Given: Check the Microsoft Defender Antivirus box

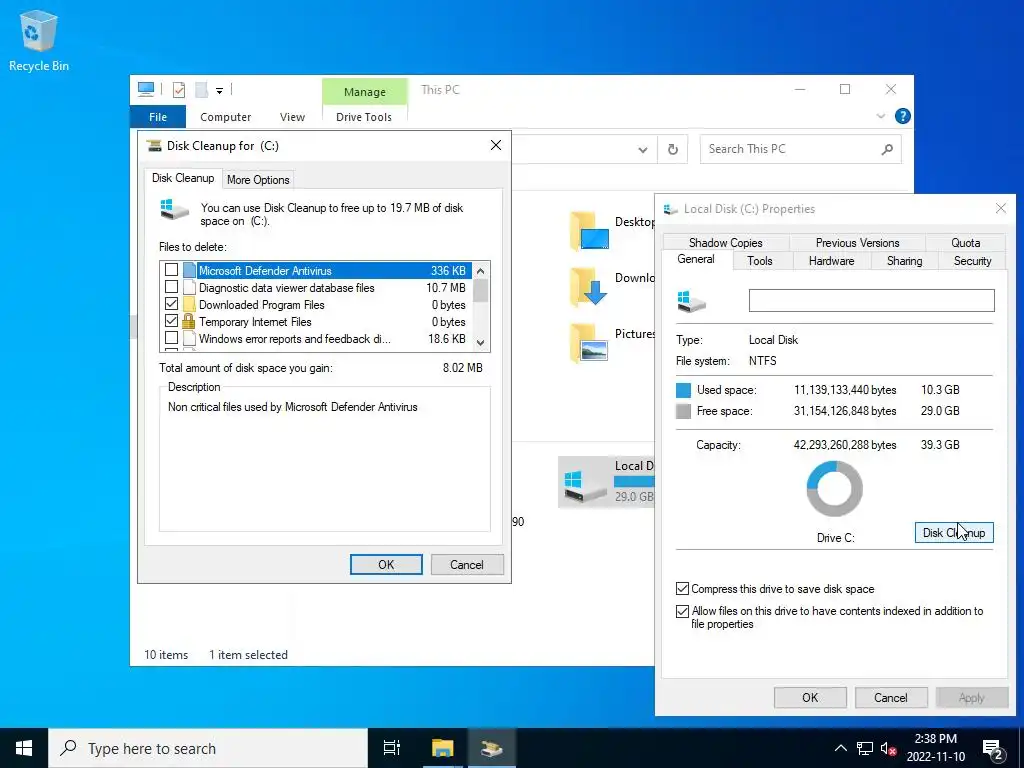Looking at the screenshot, I should (171, 270).
